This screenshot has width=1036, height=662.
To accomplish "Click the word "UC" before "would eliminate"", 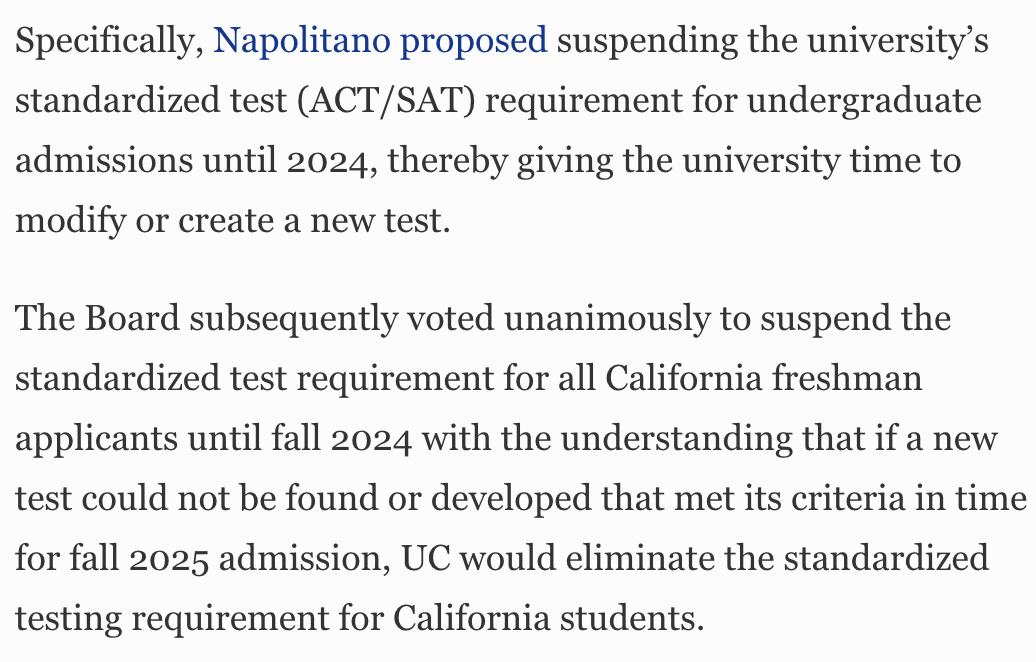I will pyautogui.click(x=426, y=558).
